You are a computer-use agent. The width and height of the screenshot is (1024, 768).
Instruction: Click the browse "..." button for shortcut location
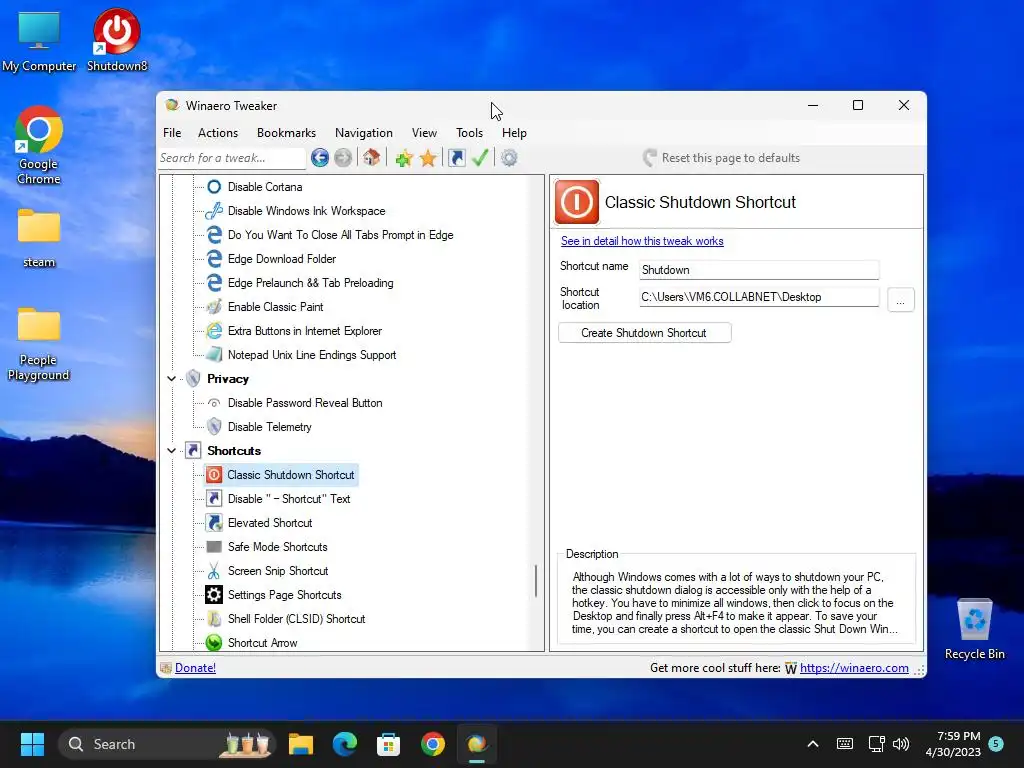(x=901, y=300)
